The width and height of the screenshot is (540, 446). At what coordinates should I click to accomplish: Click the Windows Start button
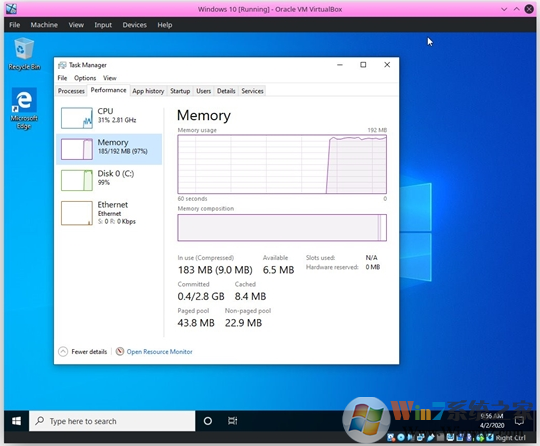(16, 421)
